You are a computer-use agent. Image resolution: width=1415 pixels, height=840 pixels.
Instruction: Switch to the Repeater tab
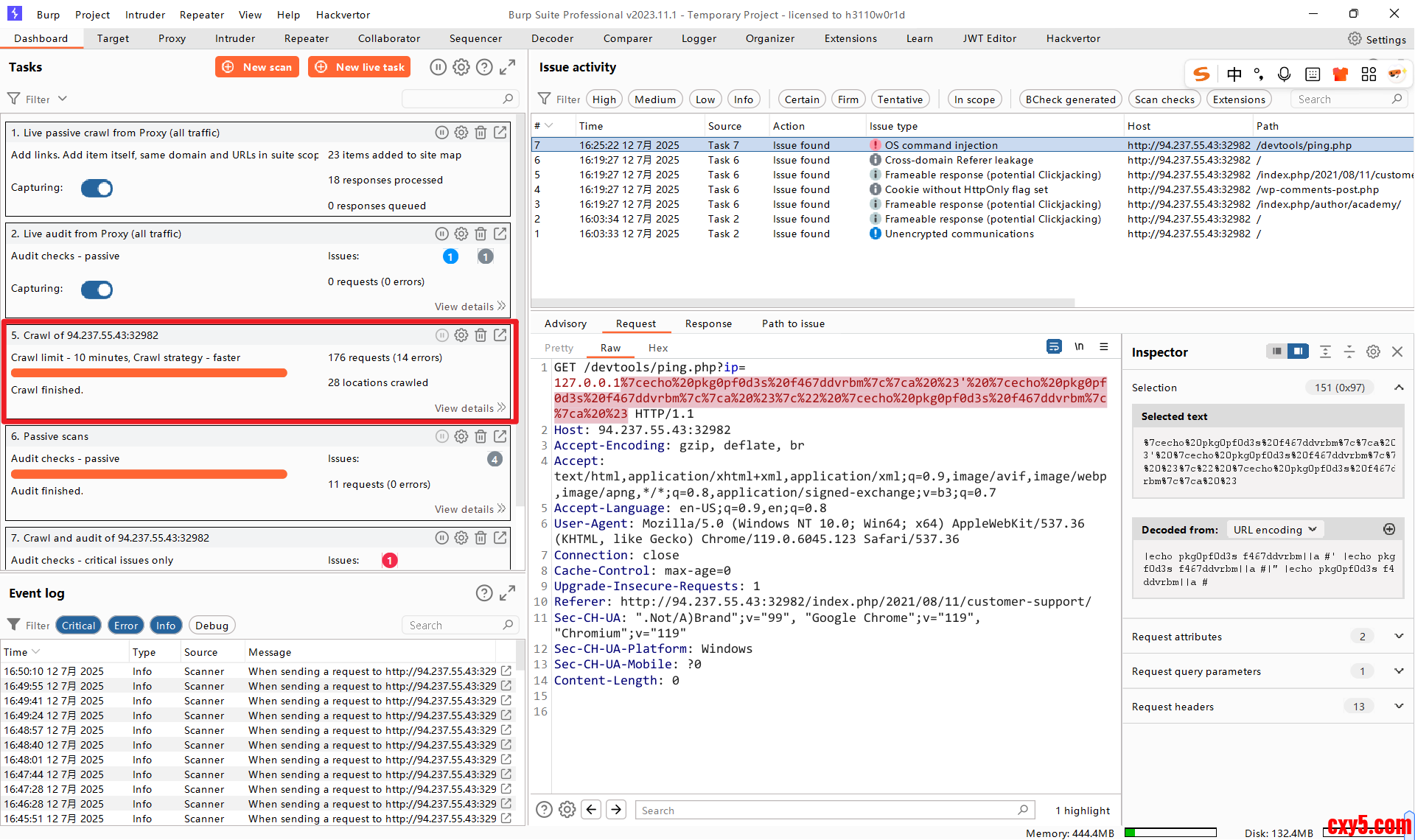coord(306,38)
